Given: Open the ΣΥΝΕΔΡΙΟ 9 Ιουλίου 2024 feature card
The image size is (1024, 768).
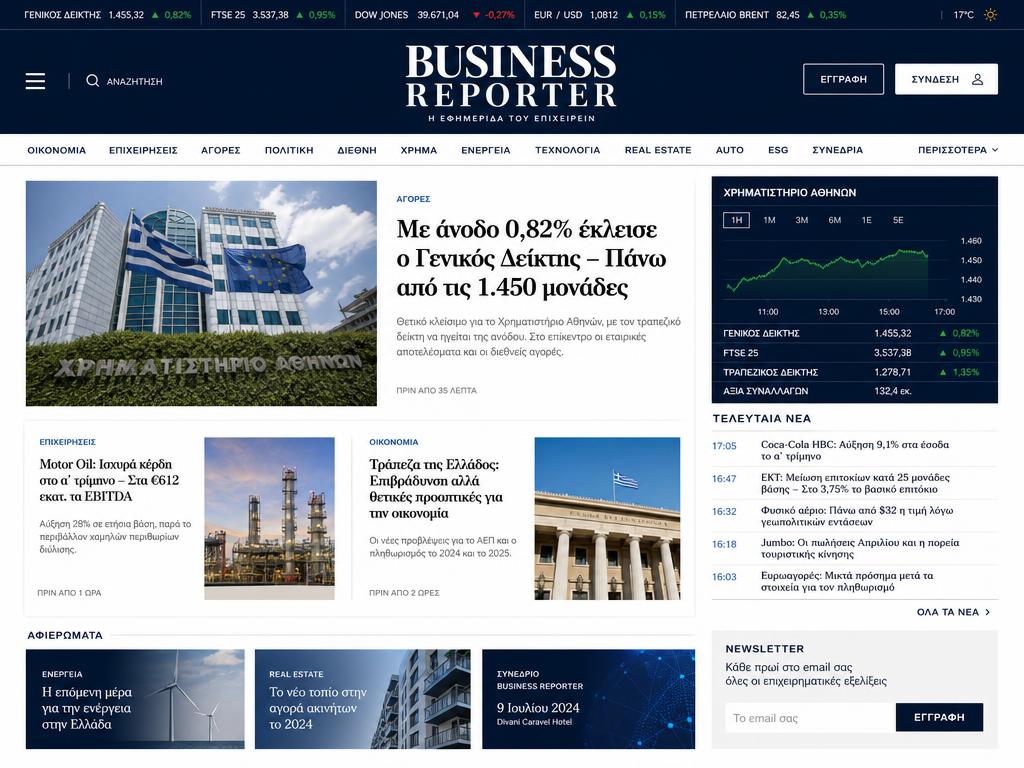Looking at the screenshot, I should [588, 699].
